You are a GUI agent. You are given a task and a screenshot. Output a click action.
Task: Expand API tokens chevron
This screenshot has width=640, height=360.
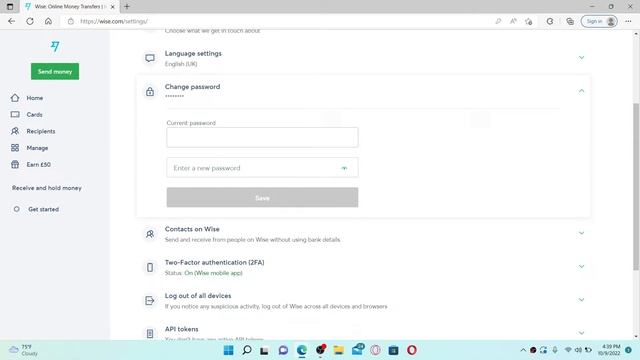click(582, 333)
